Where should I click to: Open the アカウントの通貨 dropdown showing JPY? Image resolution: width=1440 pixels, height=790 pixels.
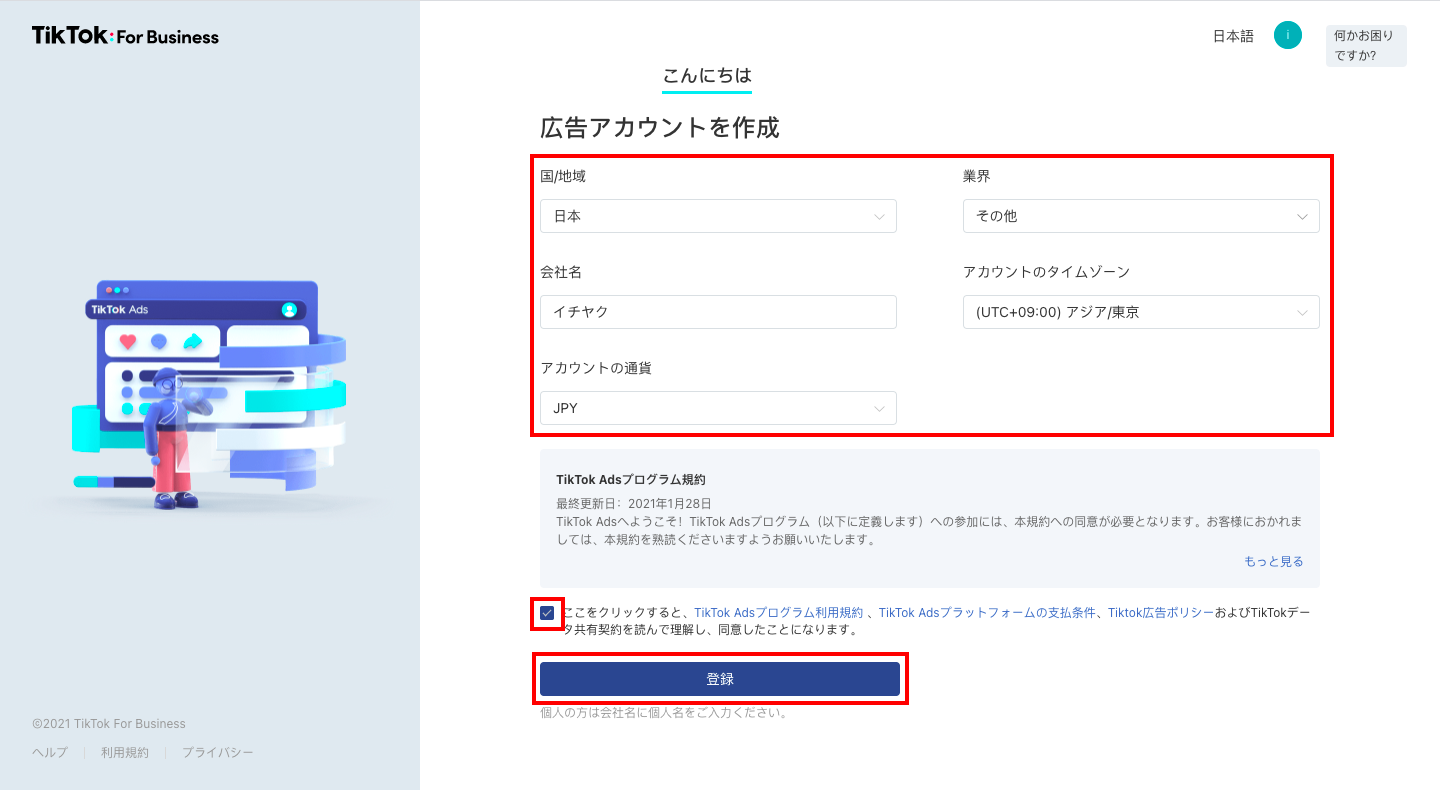pos(718,408)
